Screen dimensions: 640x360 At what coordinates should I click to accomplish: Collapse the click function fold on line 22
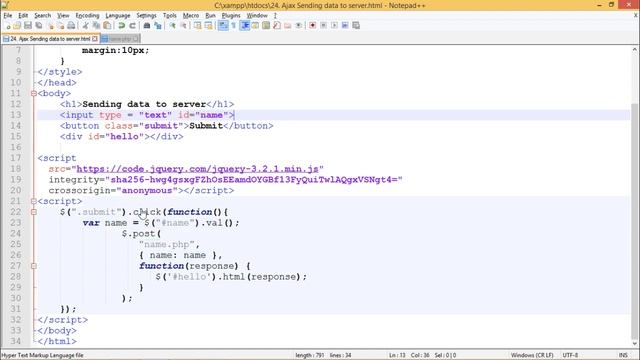[x=34, y=212]
